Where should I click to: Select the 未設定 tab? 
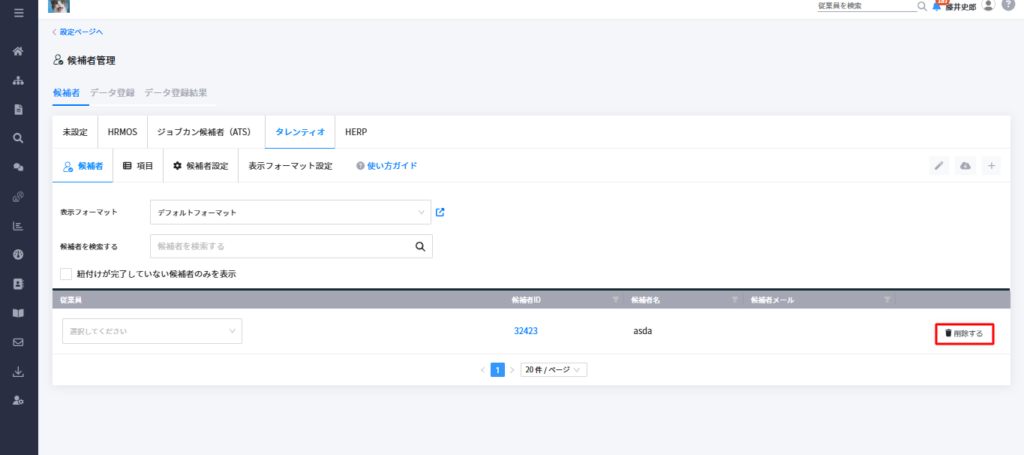[x=75, y=132]
